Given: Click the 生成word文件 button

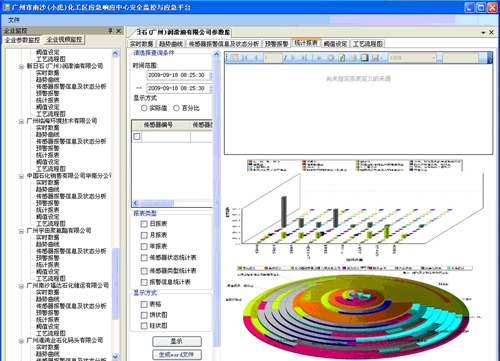Looking at the screenshot, I should [x=177, y=355].
